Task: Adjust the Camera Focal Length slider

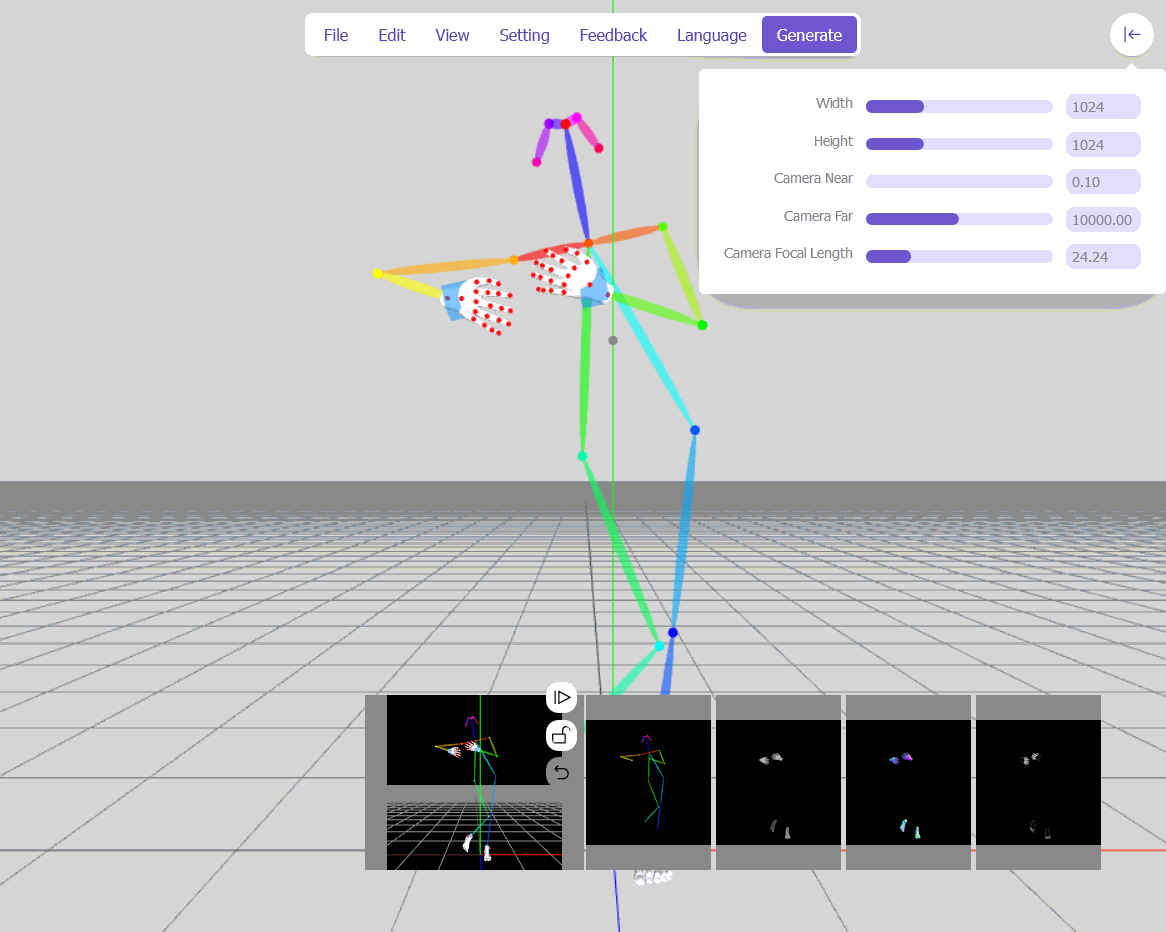Action: (959, 257)
